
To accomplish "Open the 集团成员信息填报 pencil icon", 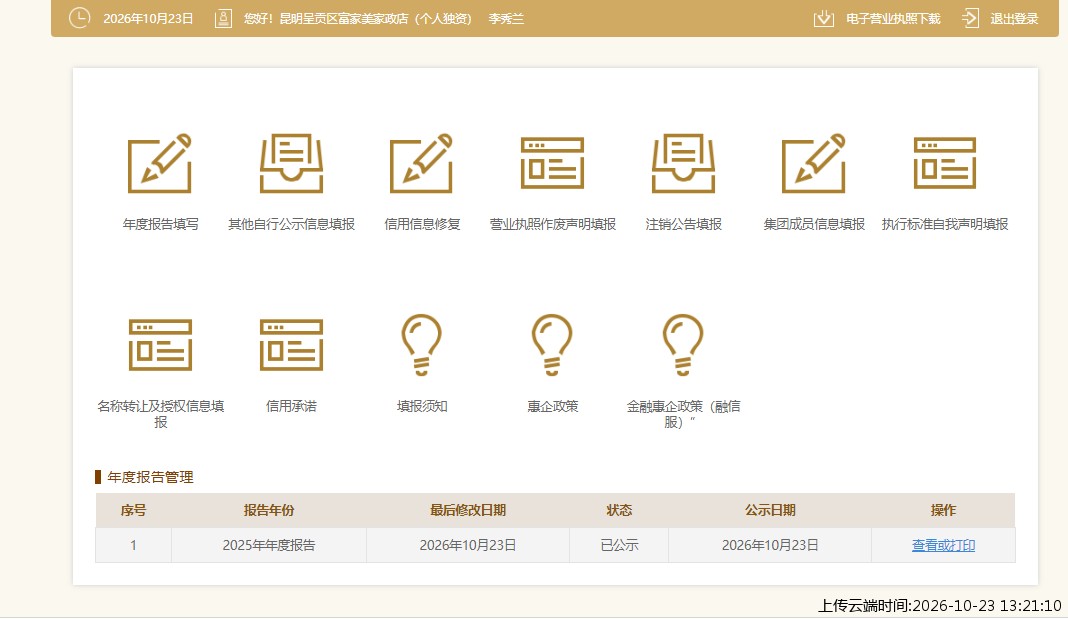I will tap(814, 163).
